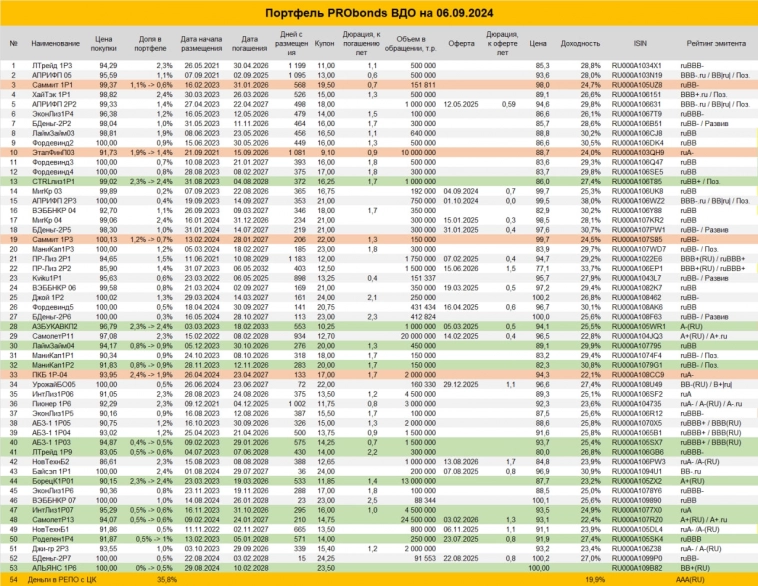Screen dimensions: 758x586
Task: Click the 'Доля в портфеле' header
Action: [x=150, y=44]
